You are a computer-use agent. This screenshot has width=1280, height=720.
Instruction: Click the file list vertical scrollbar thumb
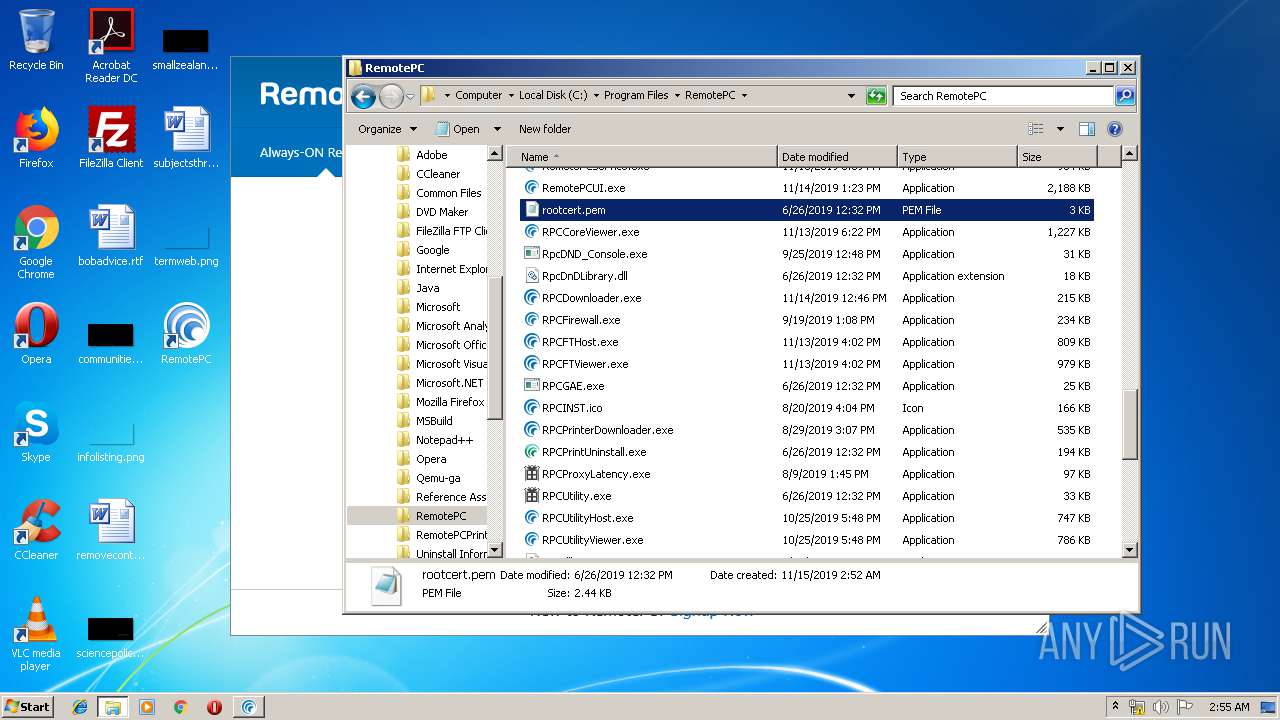pos(1130,425)
